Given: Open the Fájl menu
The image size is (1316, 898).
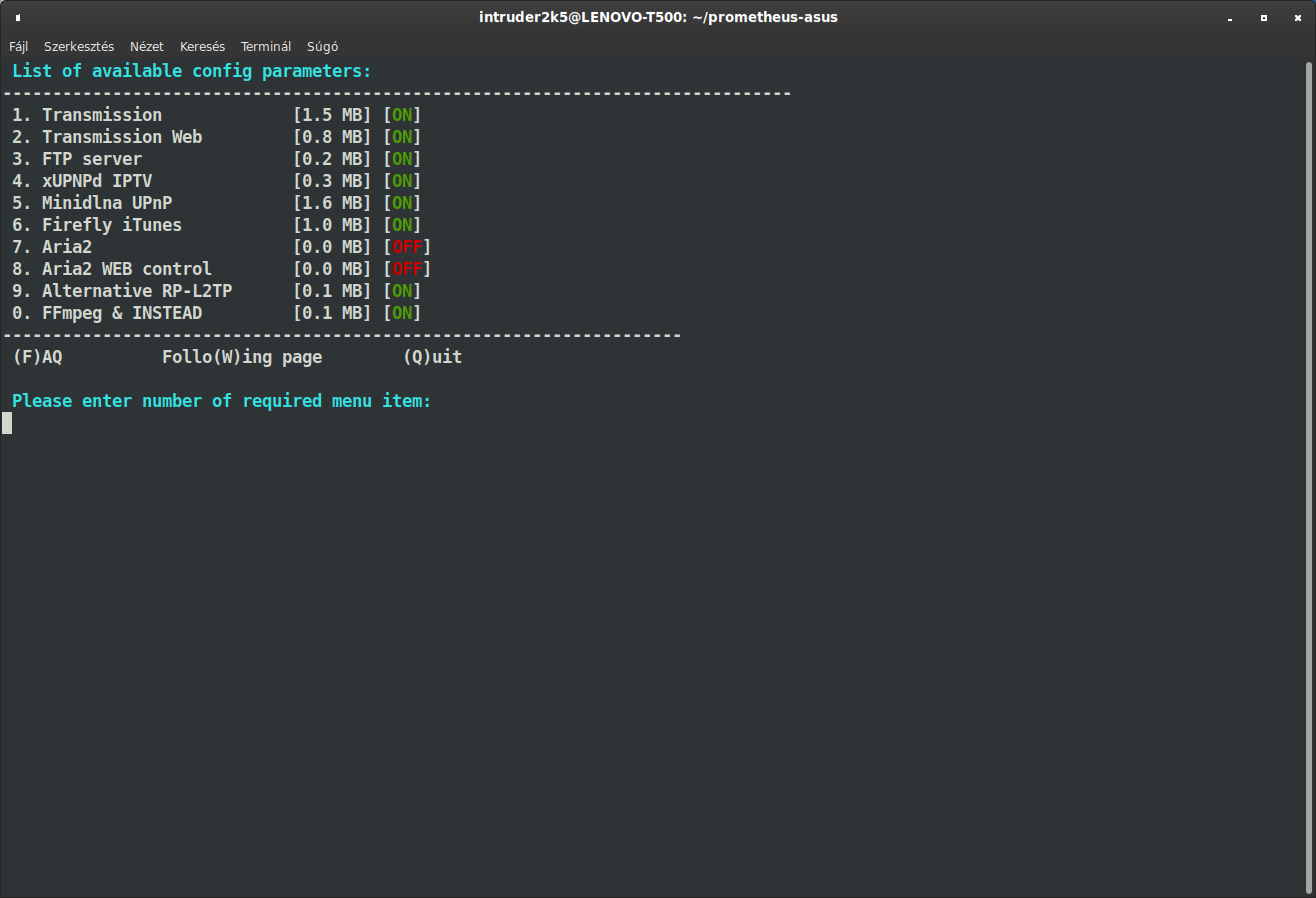Looking at the screenshot, I should [19, 46].
